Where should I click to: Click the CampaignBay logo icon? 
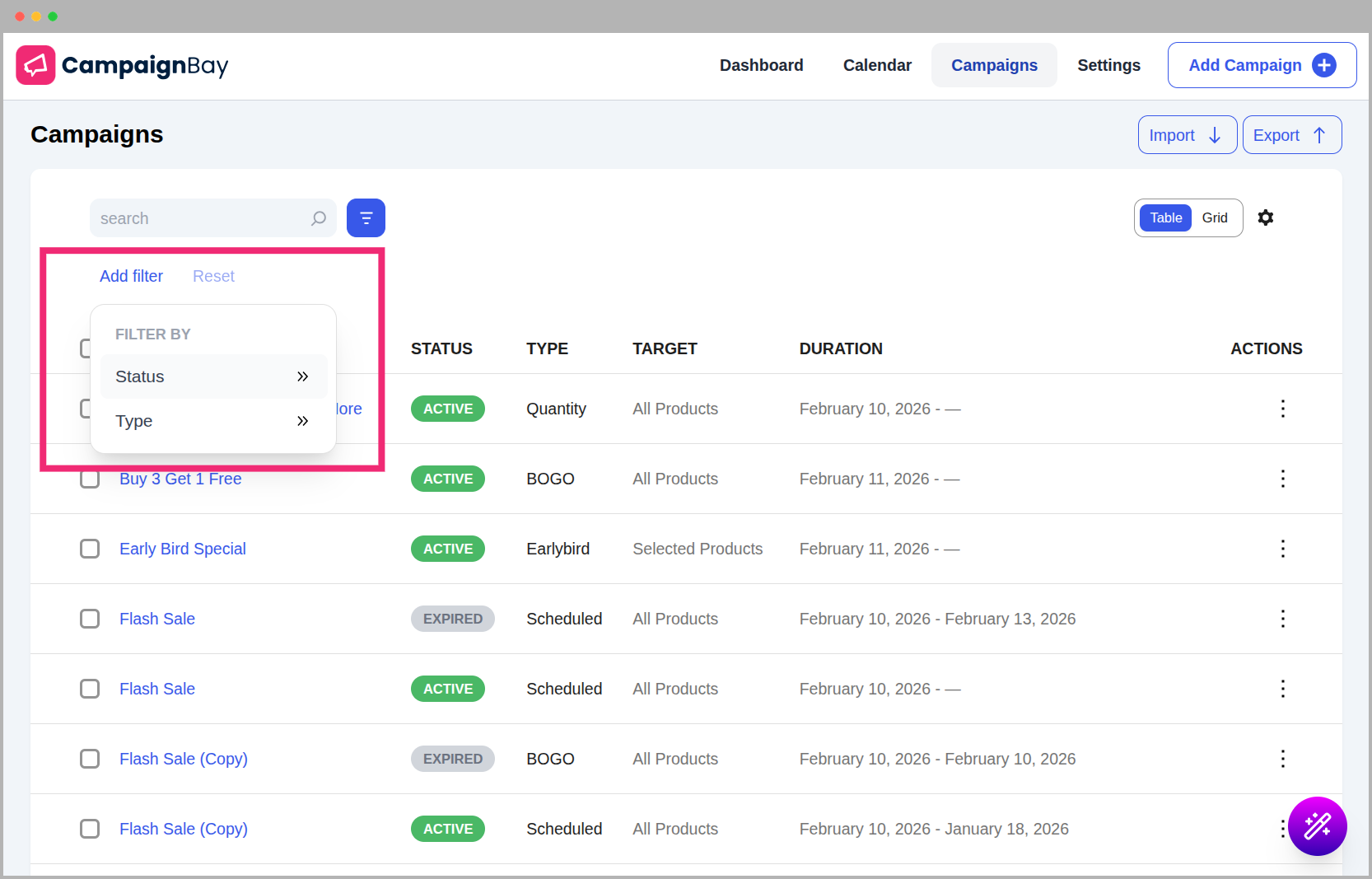coord(35,64)
